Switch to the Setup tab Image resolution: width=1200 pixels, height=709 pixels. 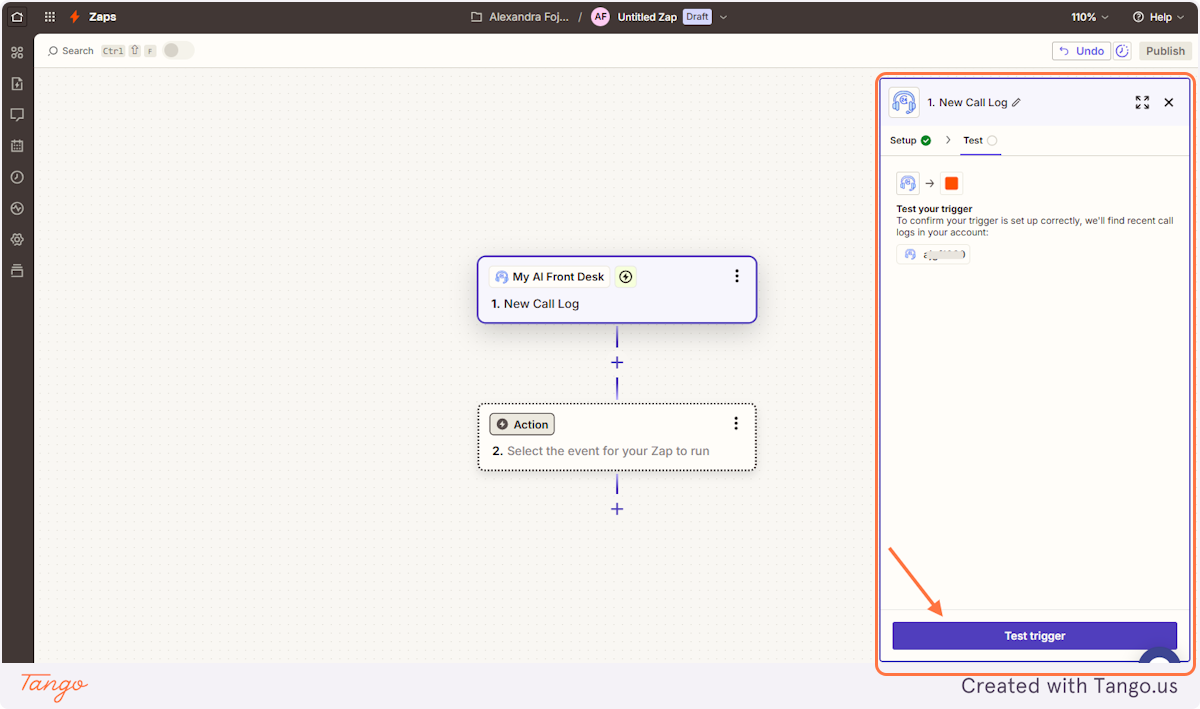coord(911,140)
